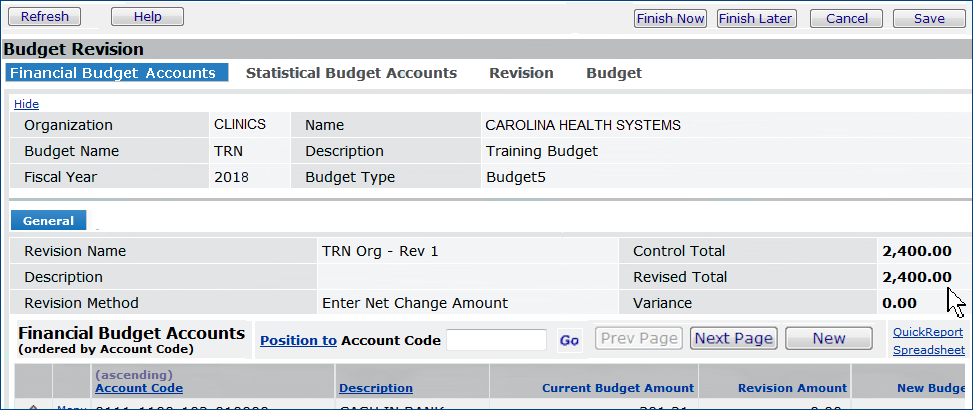The height and width of the screenshot is (410, 973).
Task: Select the General sub-tab
Action: point(48,221)
